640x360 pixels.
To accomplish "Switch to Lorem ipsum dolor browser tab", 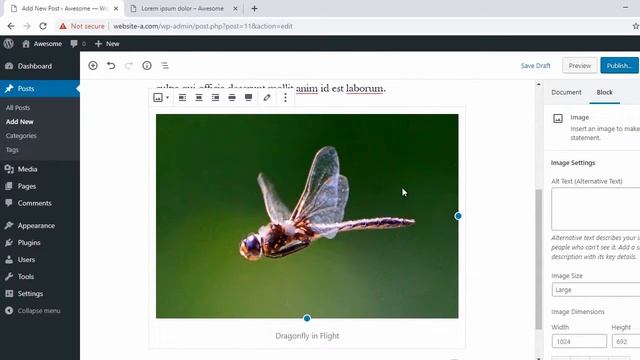I will [x=182, y=9].
